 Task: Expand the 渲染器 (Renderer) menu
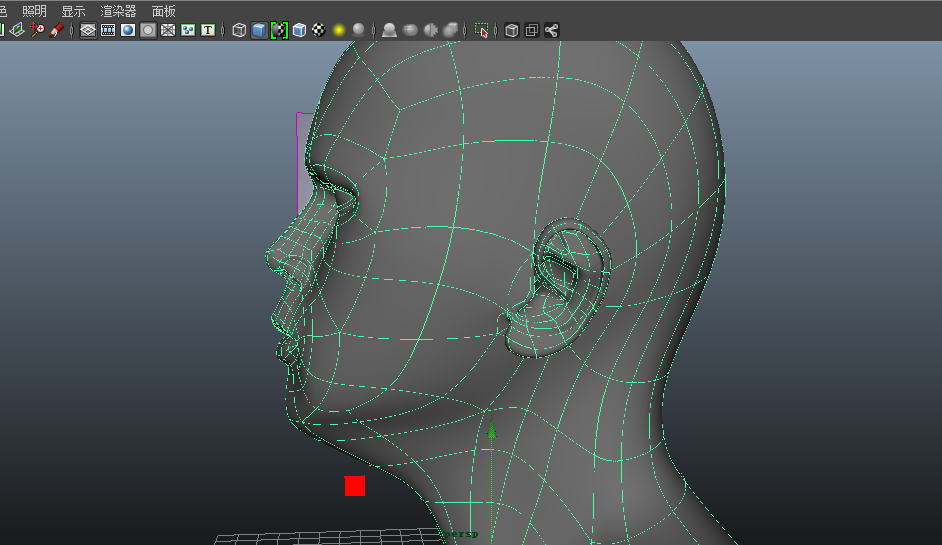tap(118, 11)
